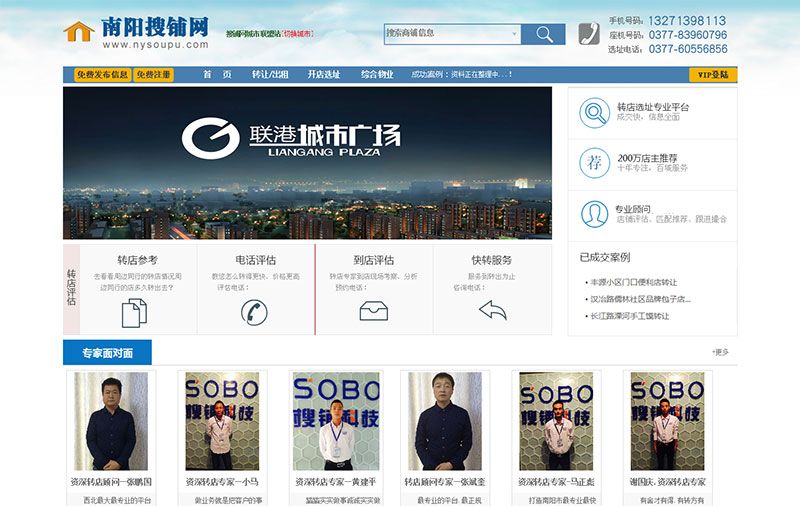
Task: Select the 专家面对面 tab
Action: (107, 352)
